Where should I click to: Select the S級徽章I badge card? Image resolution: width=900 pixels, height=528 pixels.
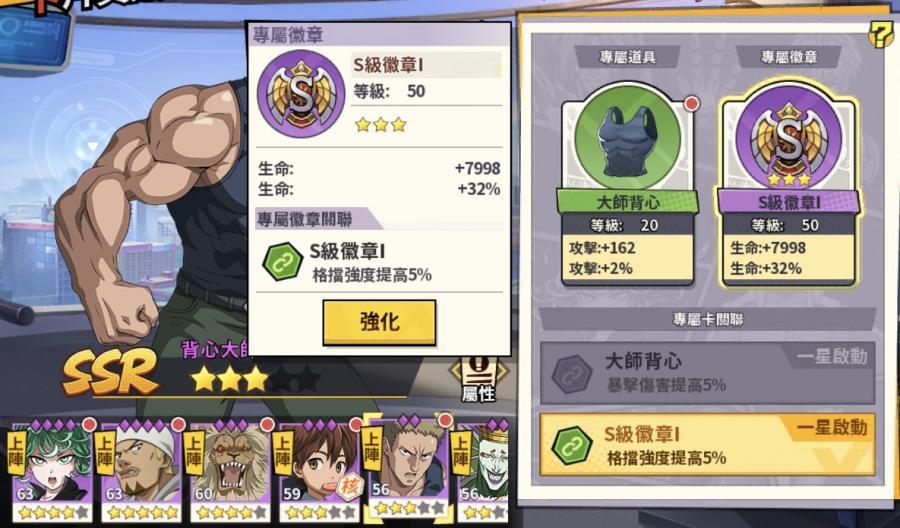click(x=789, y=184)
